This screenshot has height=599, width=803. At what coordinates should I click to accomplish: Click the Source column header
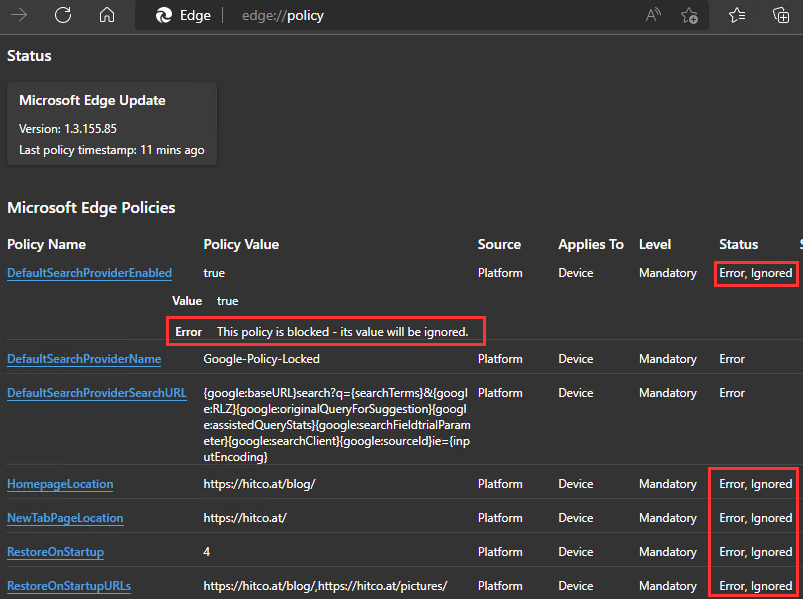pyautogui.click(x=499, y=244)
